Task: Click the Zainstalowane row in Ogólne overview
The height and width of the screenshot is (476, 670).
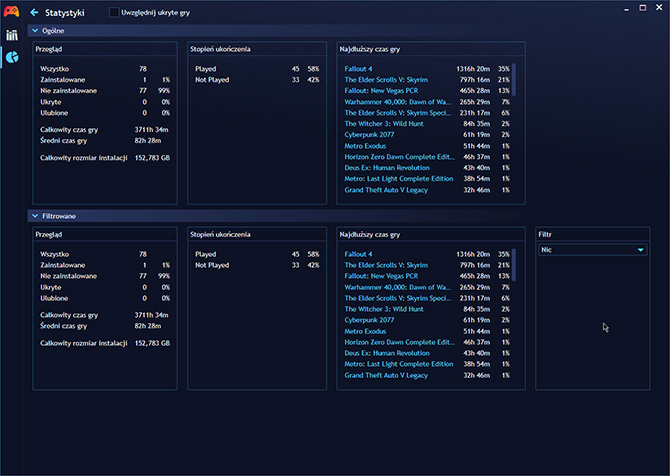Action: coord(105,80)
